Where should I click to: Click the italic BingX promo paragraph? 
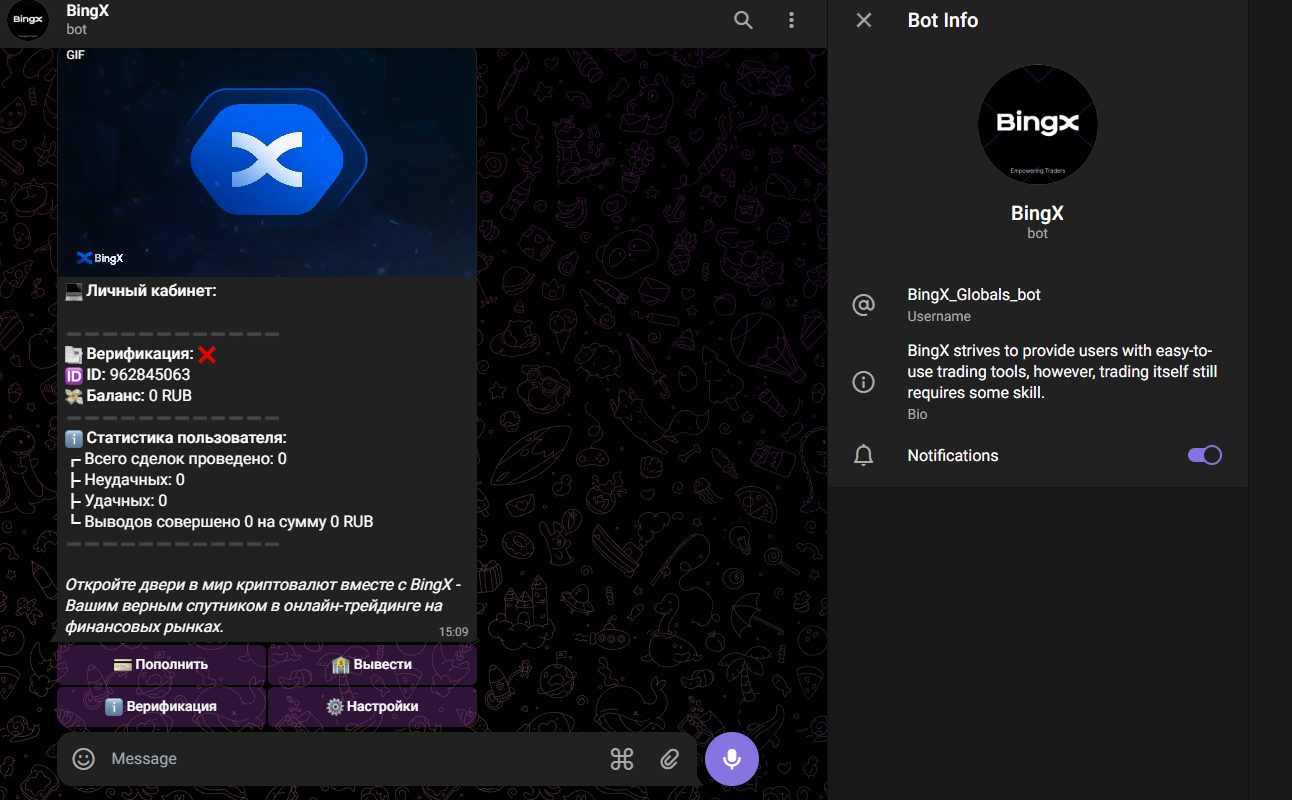[262, 606]
